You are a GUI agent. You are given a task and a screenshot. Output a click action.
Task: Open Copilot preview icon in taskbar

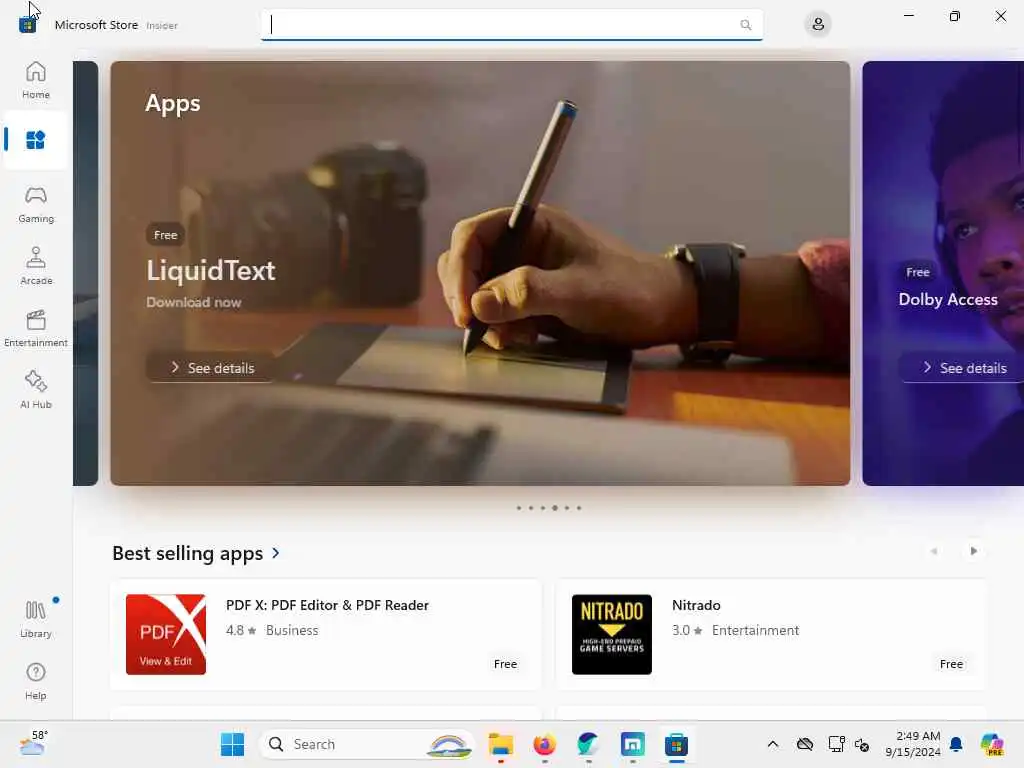[x=992, y=744]
